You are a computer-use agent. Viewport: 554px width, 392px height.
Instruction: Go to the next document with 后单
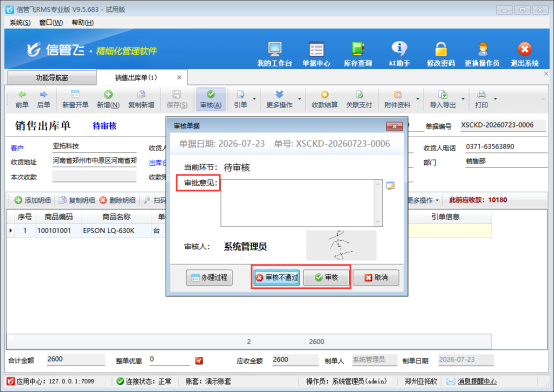click(x=43, y=99)
